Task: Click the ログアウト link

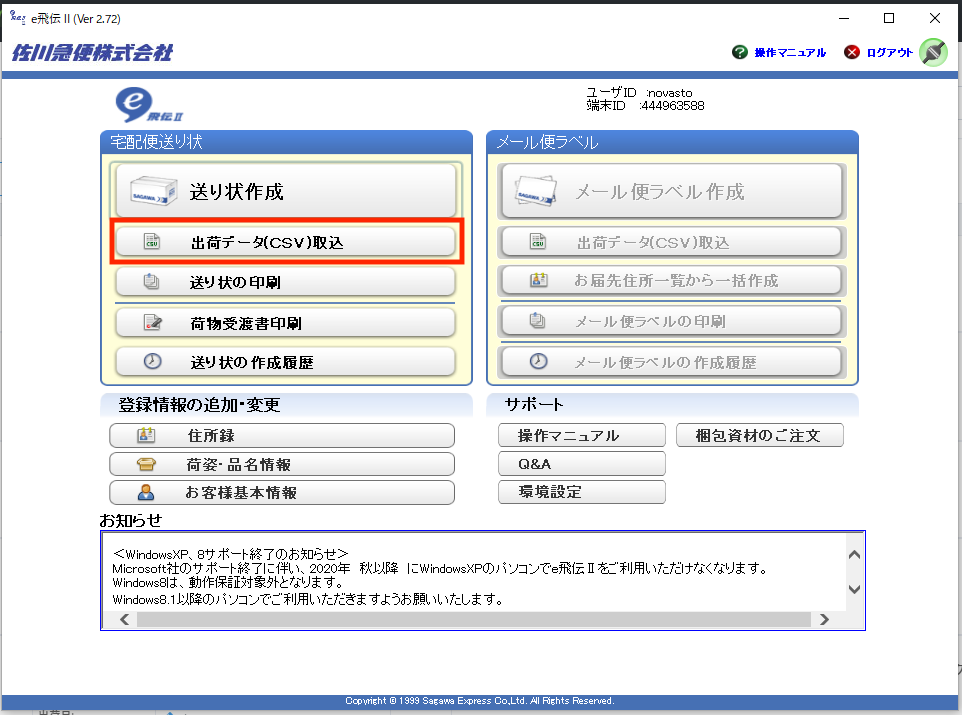Action: 889,53
